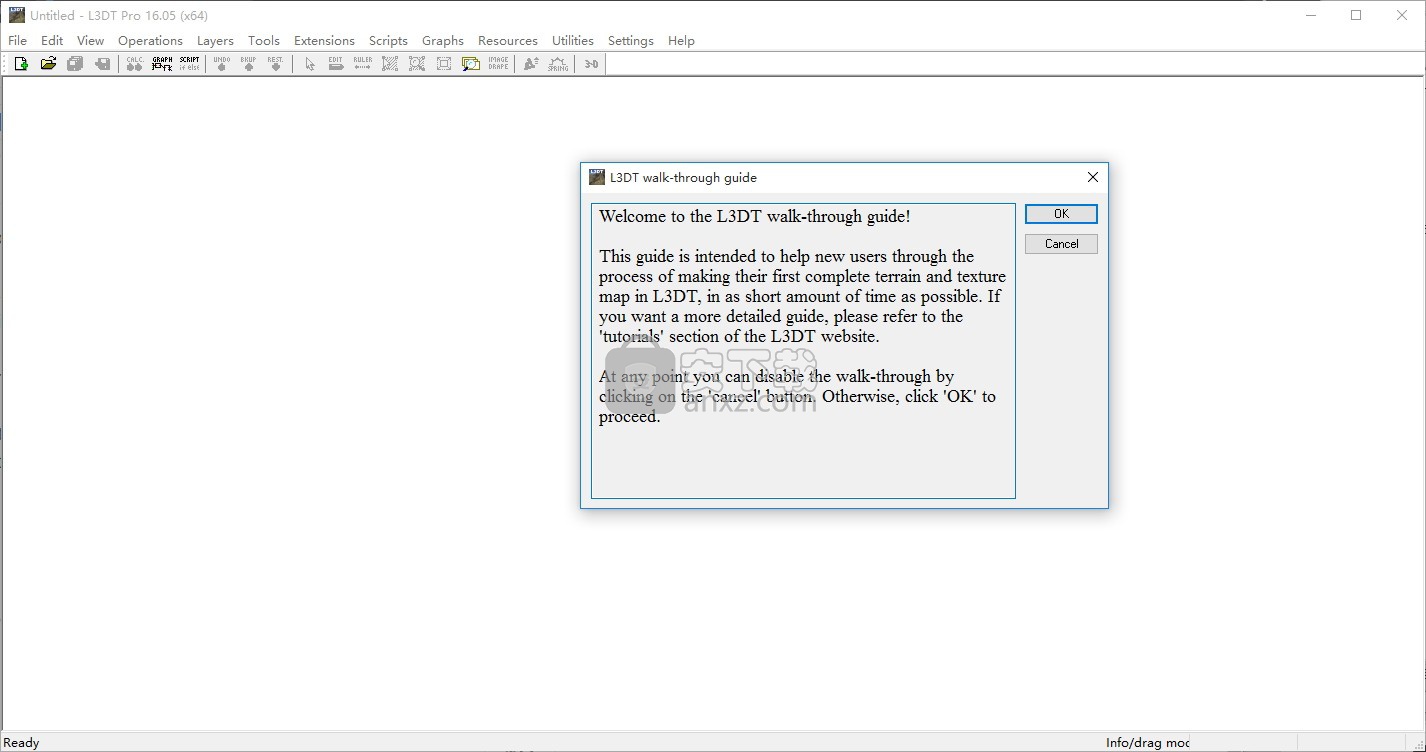The width and height of the screenshot is (1426, 752).
Task: Click the 'Ready' status bar text
Action: click(22, 743)
